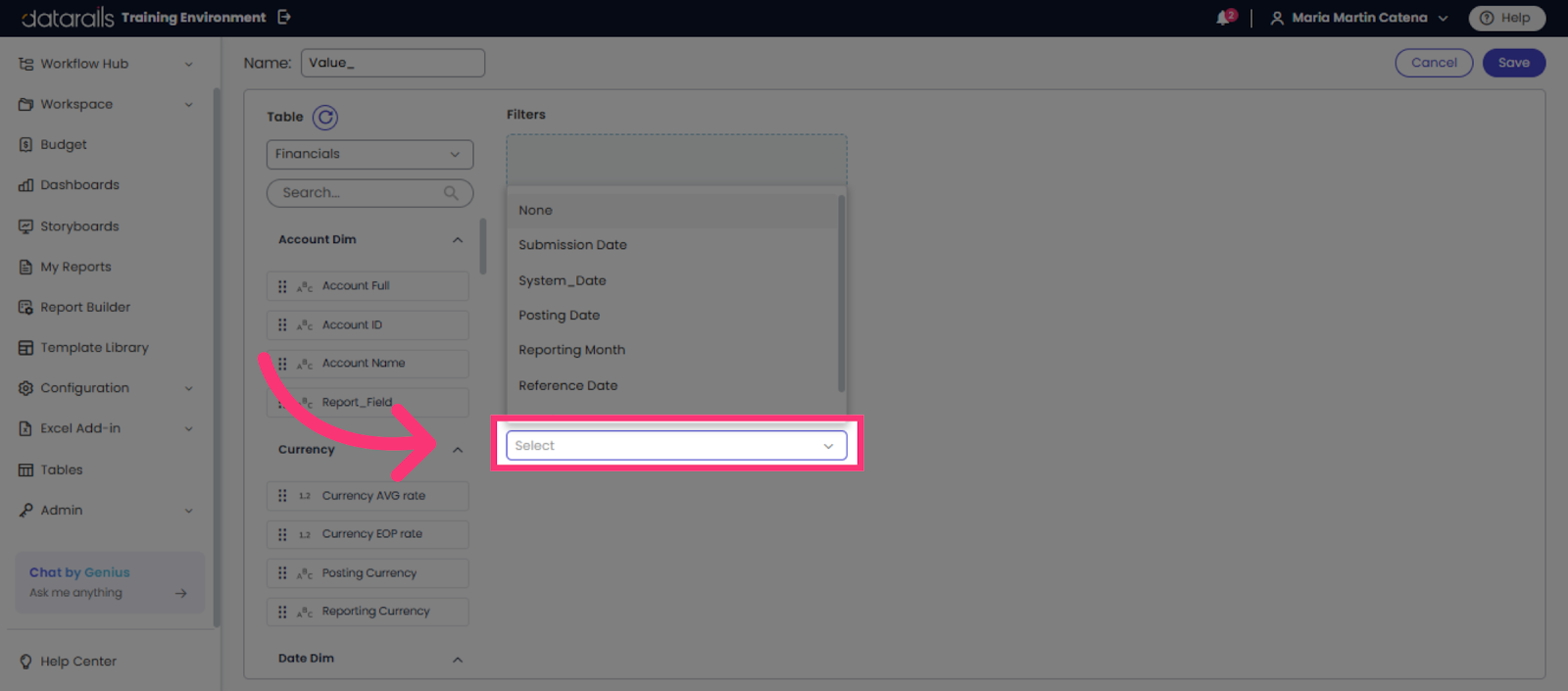Click the search magnifier icon

451,193
